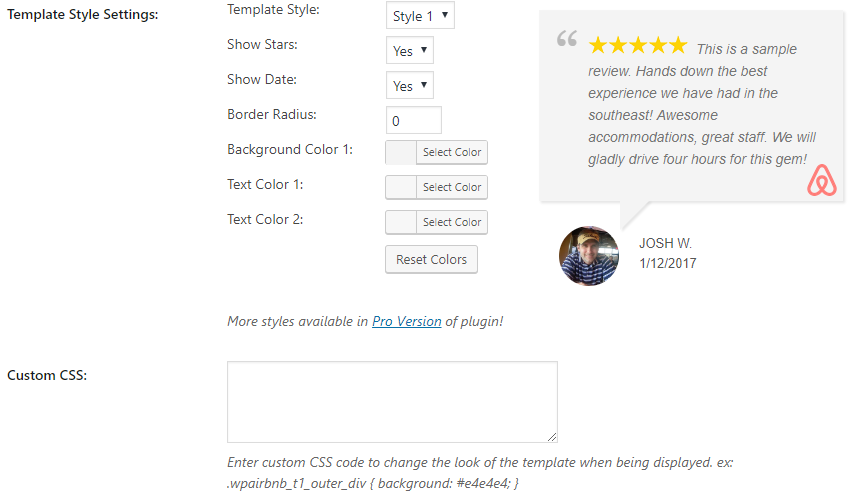
Task: Click the gold star rating icons
Action: 638,45
